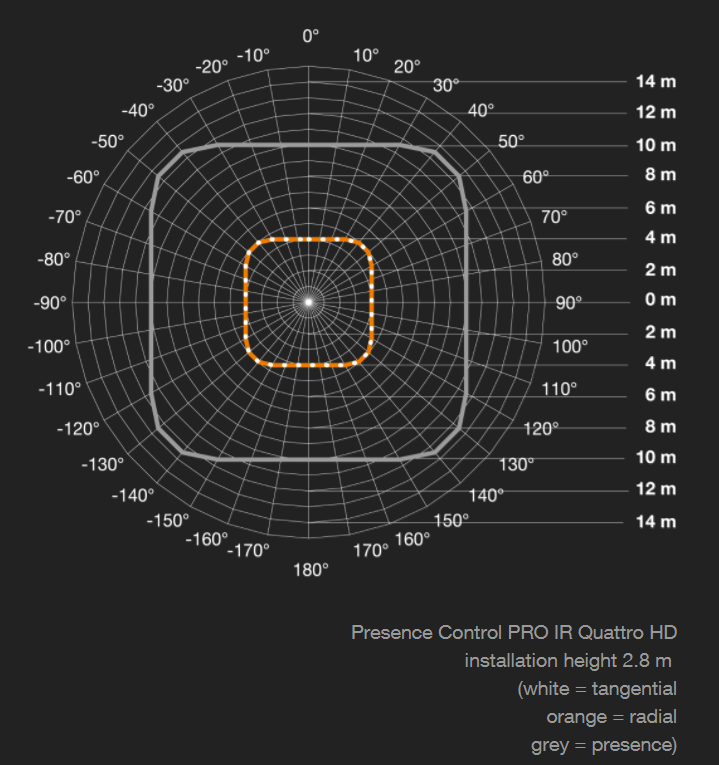Click the 130° angle label
719x765 pixels.
(516, 463)
